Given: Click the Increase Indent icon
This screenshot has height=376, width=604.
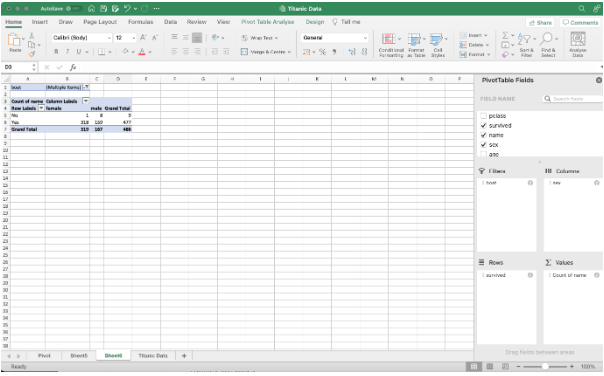Looking at the screenshot, I should [226, 52].
